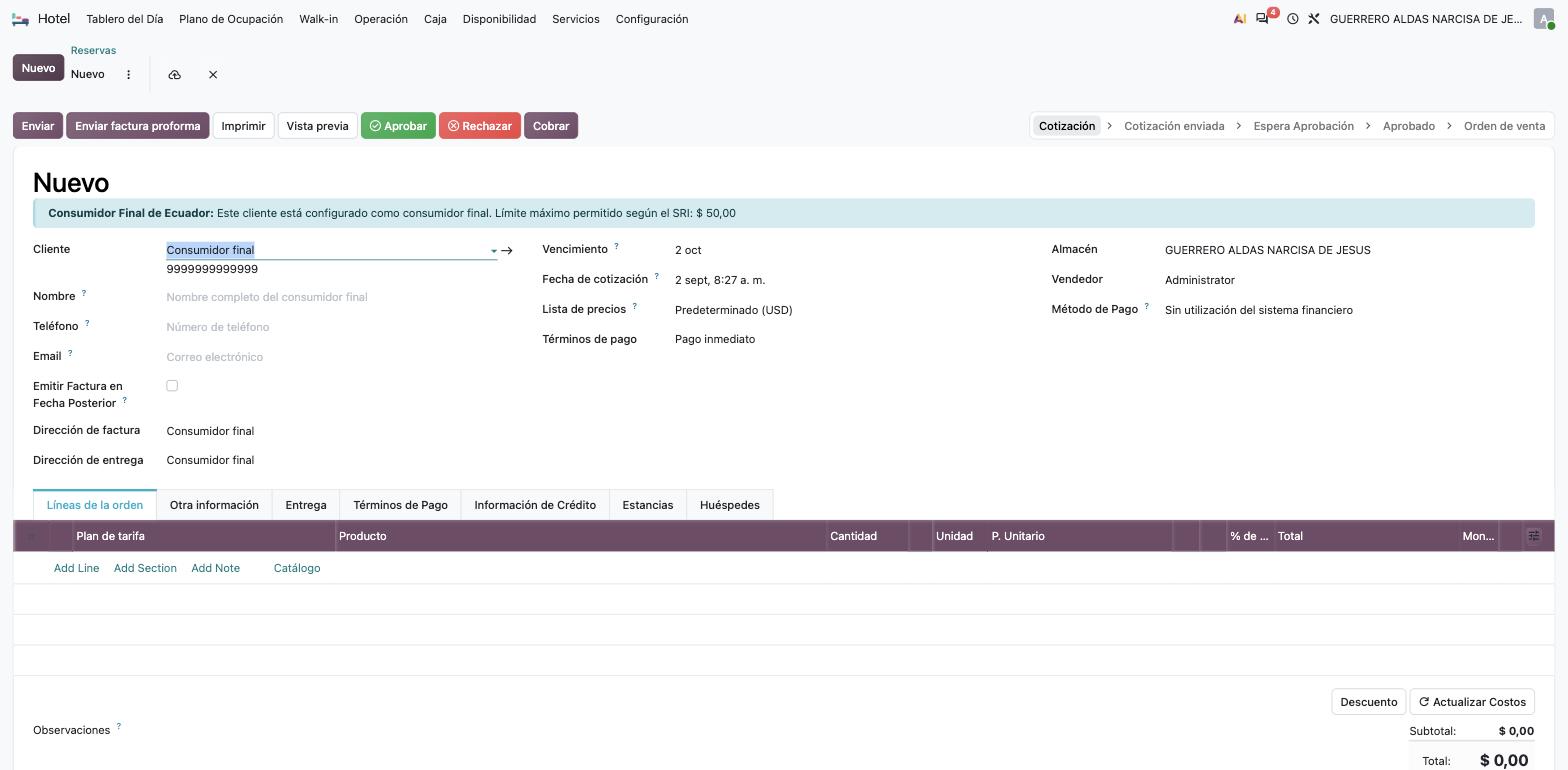Open the conversations icon with 4 notifications
This screenshot has width=1568, height=770.
point(1263,19)
